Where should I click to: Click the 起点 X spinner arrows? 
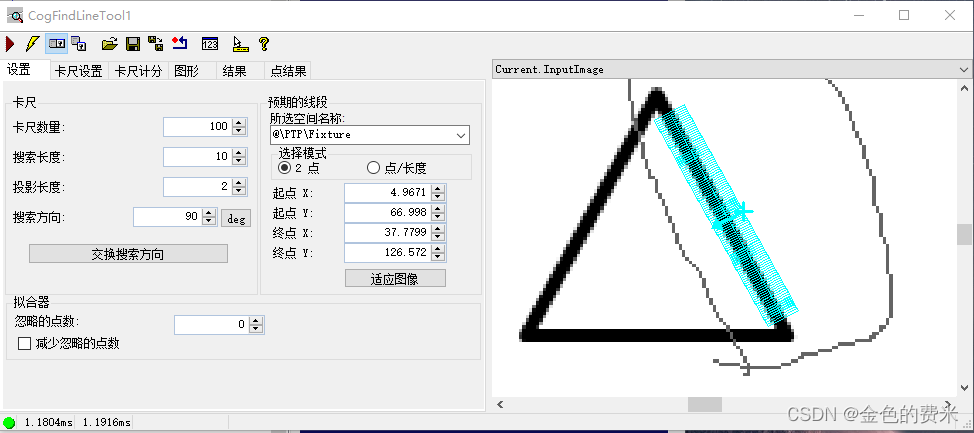click(439, 193)
